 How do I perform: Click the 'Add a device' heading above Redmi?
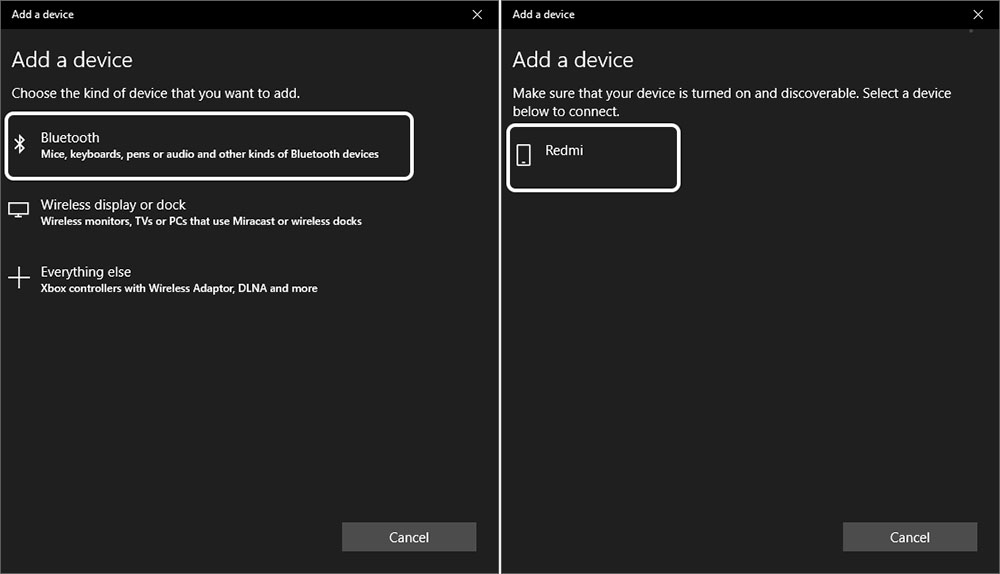573,60
